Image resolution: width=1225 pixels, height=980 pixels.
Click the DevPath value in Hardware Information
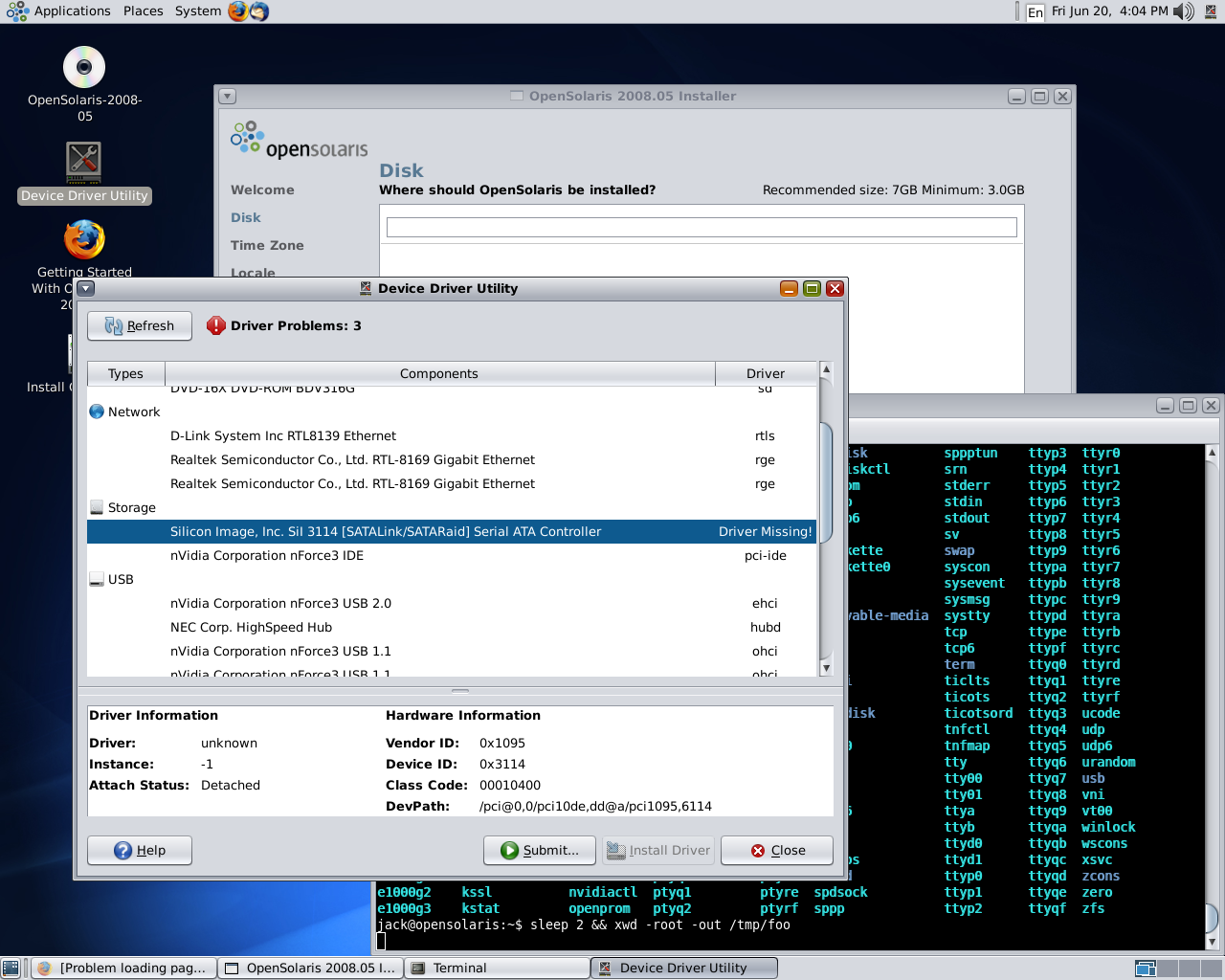tap(595, 806)
